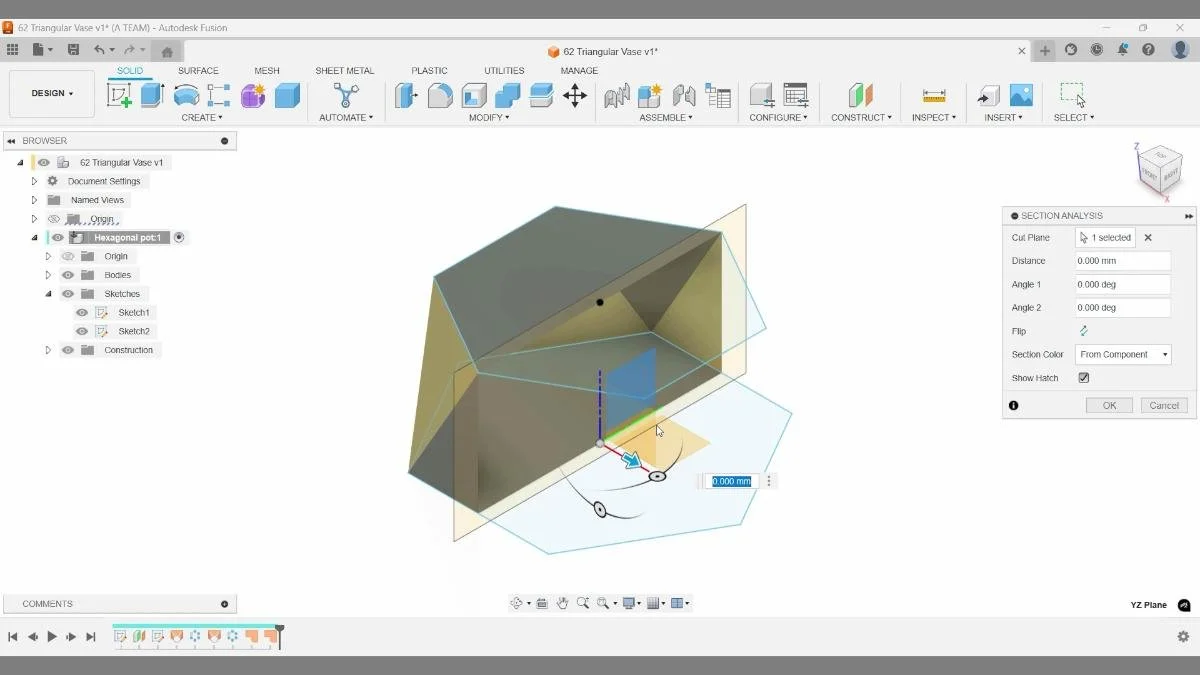Click the Fit zoom icon
1200x675 pixels.
(x=604, y=603)
